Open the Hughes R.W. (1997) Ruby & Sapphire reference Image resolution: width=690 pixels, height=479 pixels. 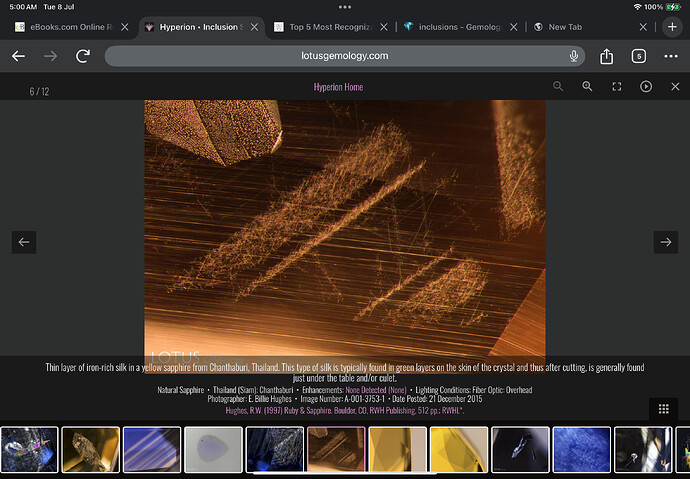click(345, 410)
